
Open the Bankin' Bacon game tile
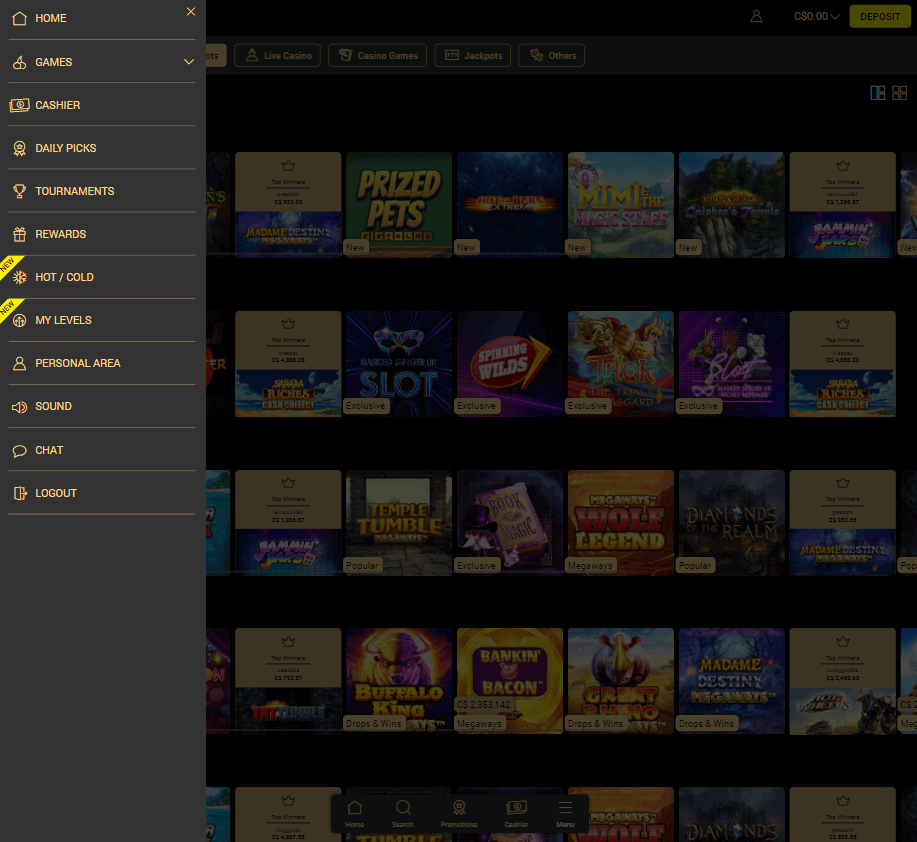pyautogui.click(x=510, y=681)
